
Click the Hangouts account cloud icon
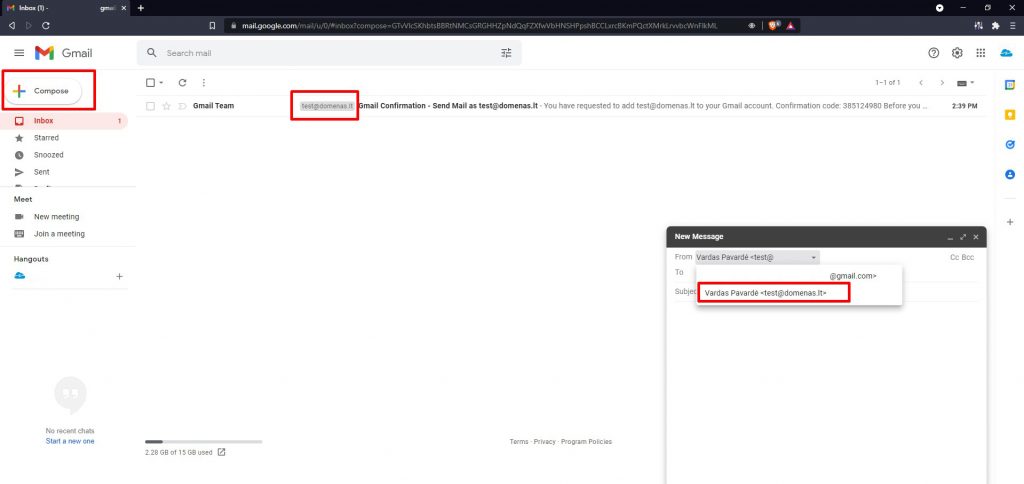point(20,276)
